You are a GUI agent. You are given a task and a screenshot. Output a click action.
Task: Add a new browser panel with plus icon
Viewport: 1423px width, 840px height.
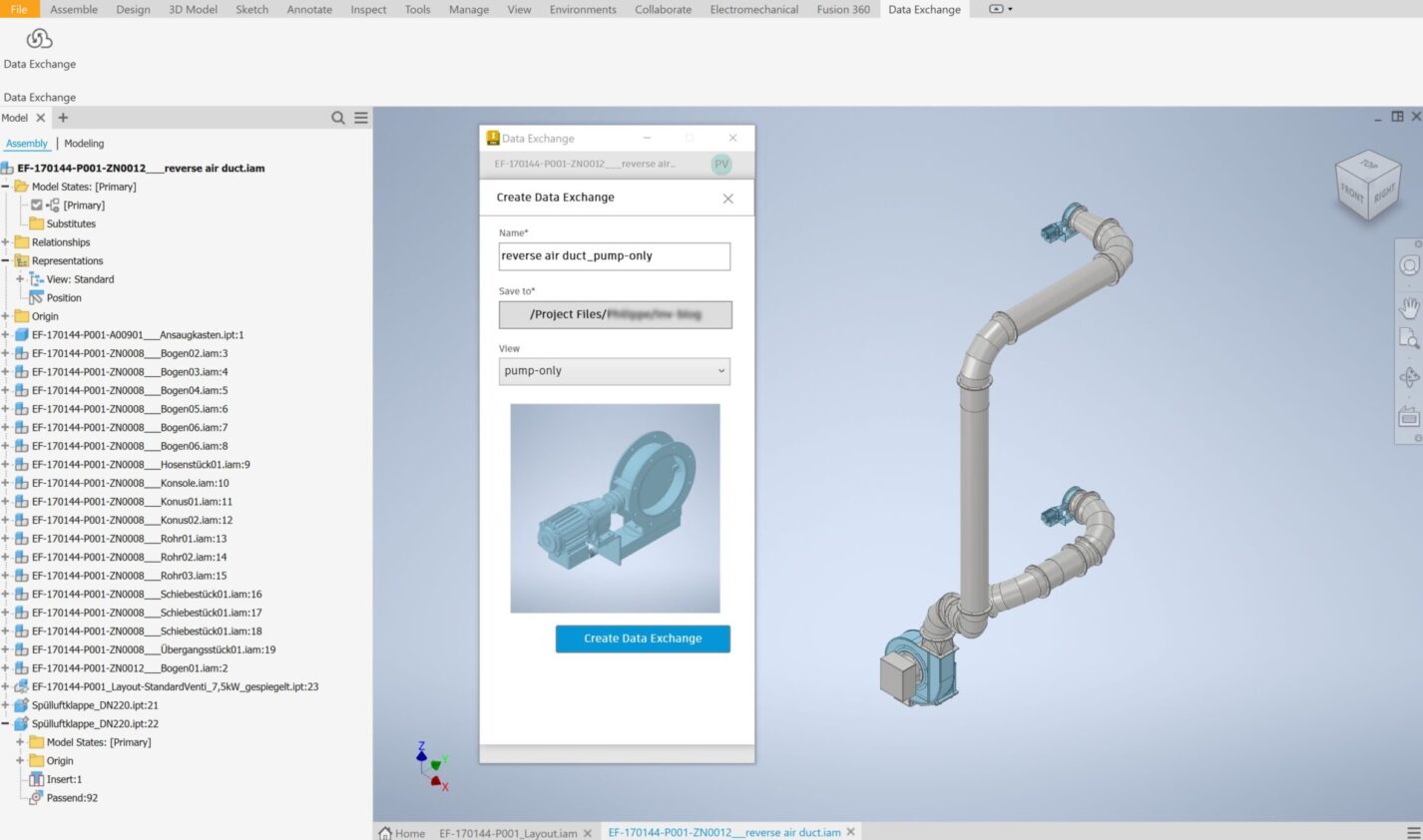pos(63,118)
